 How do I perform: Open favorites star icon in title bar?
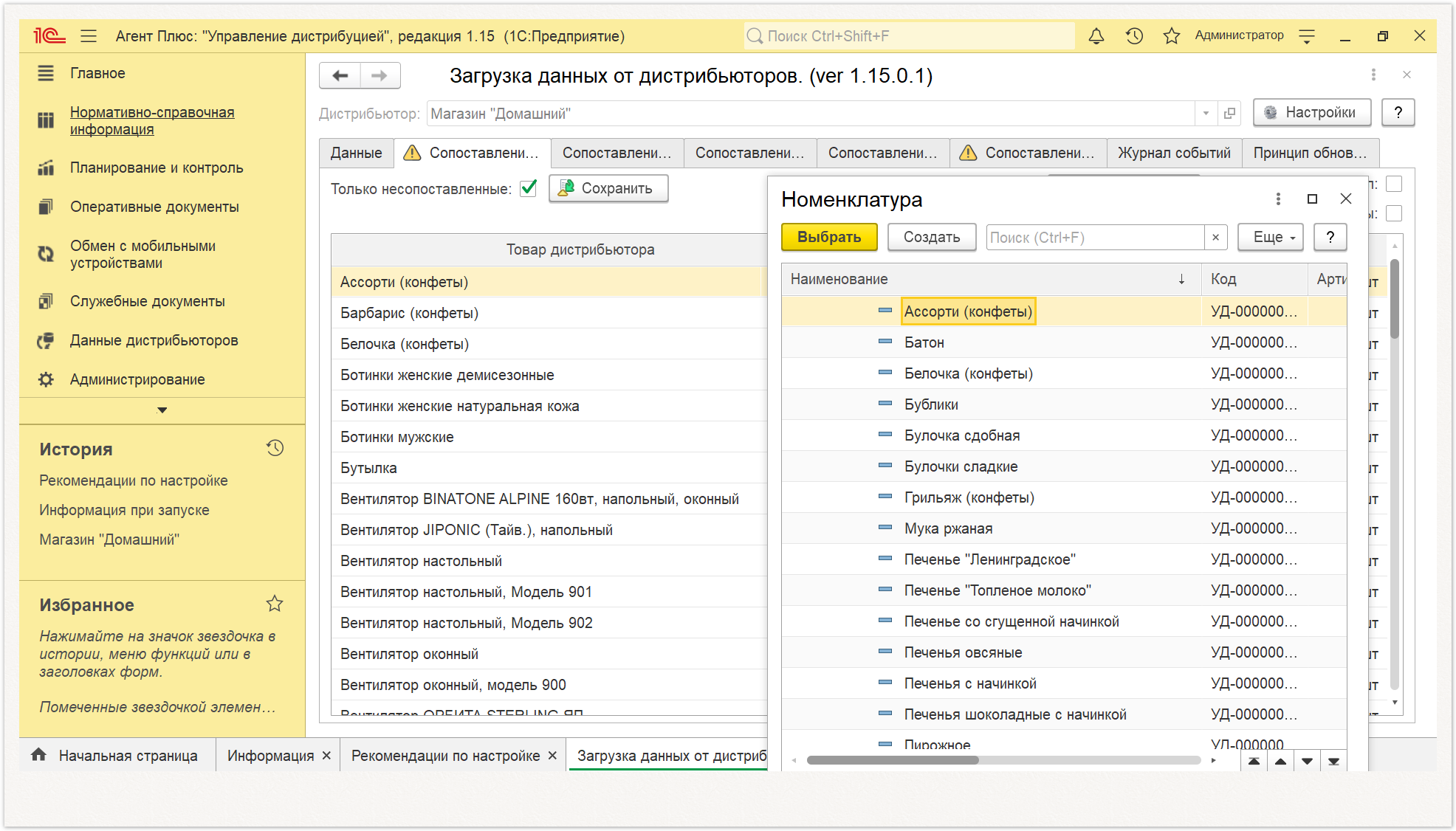pos(1172,35)
